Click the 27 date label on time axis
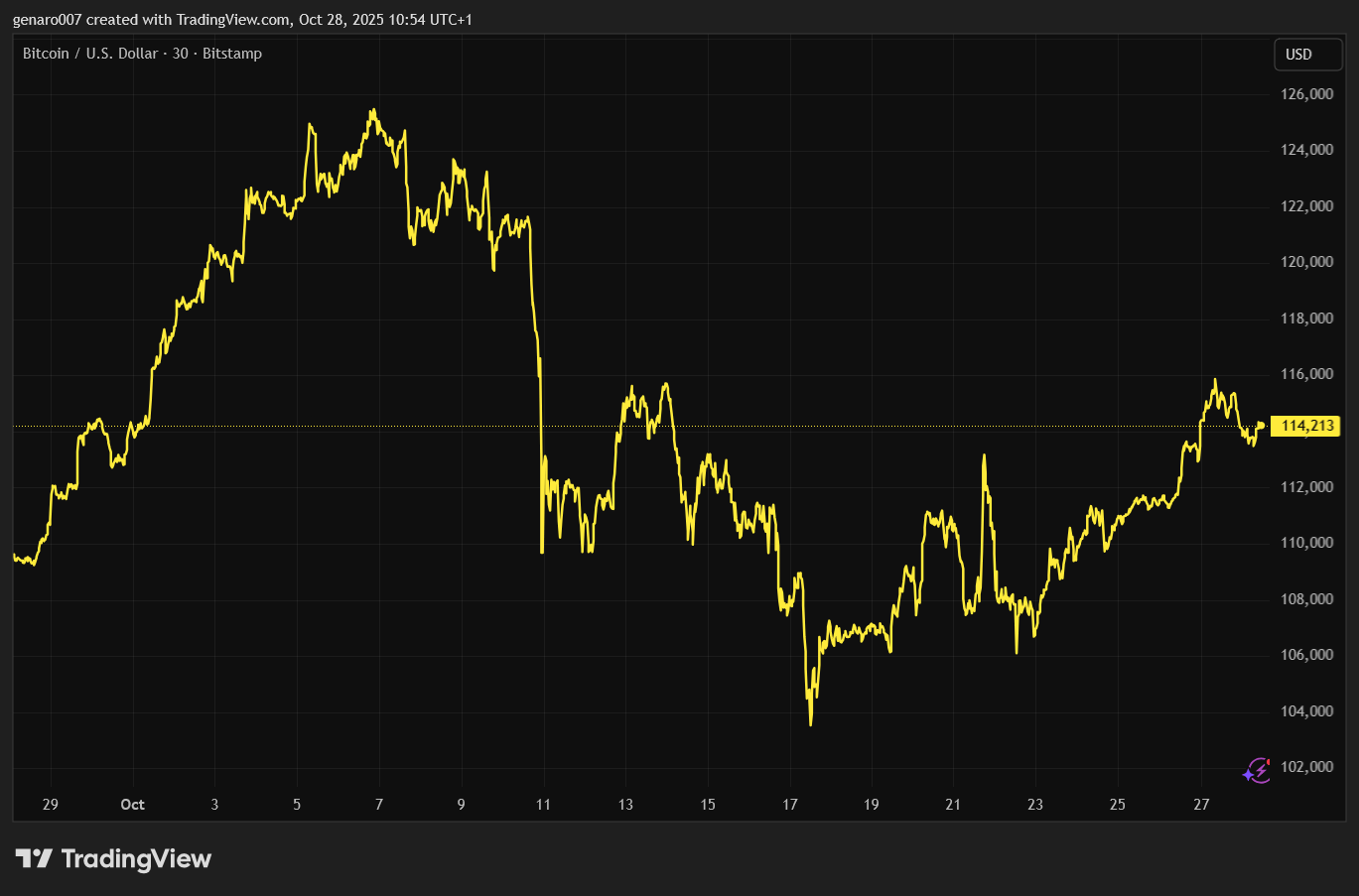This screenshot has width=1359, height=896. 1201,805
